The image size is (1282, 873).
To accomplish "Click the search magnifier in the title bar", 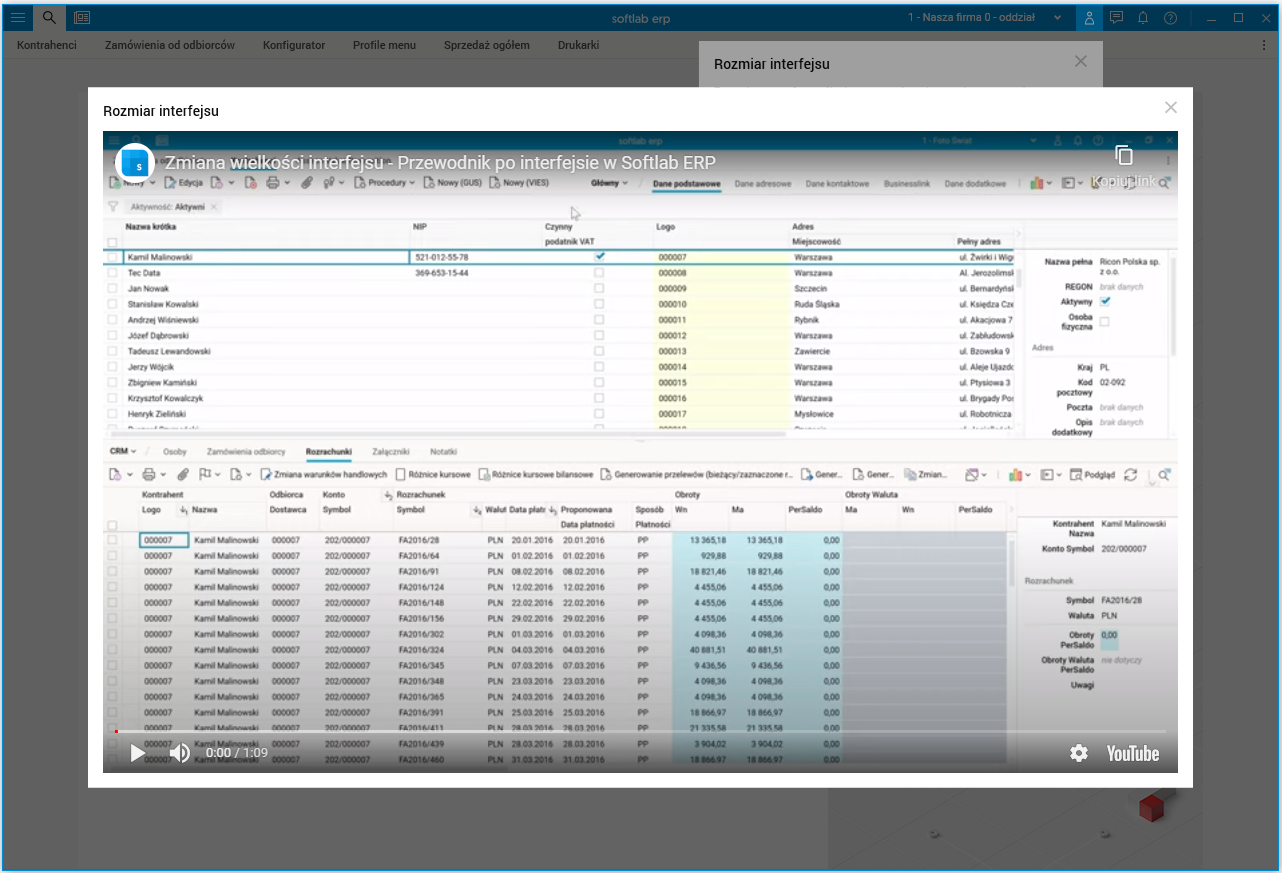I will [x=49, y=18].
